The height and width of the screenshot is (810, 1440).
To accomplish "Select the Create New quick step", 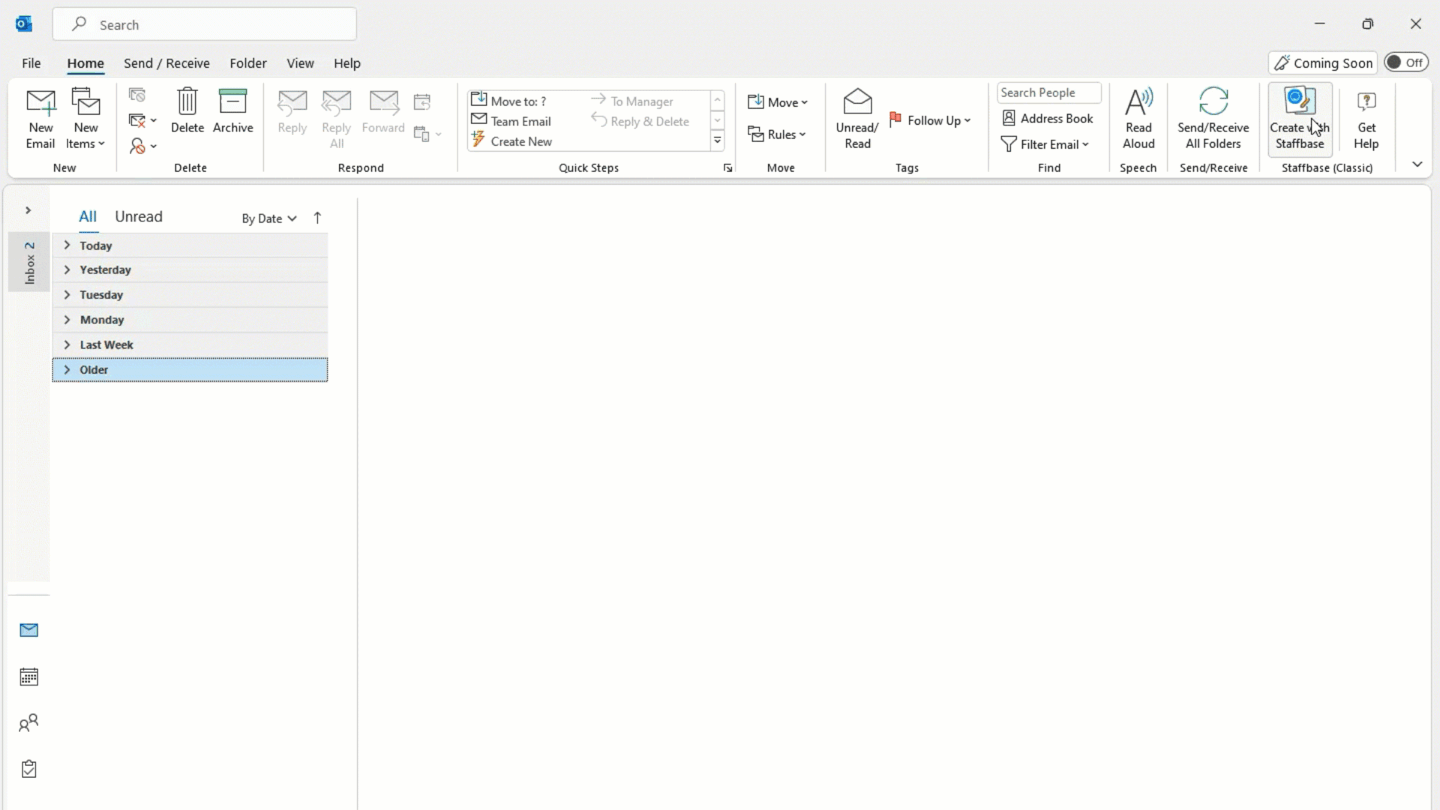I will click(512, 141).
